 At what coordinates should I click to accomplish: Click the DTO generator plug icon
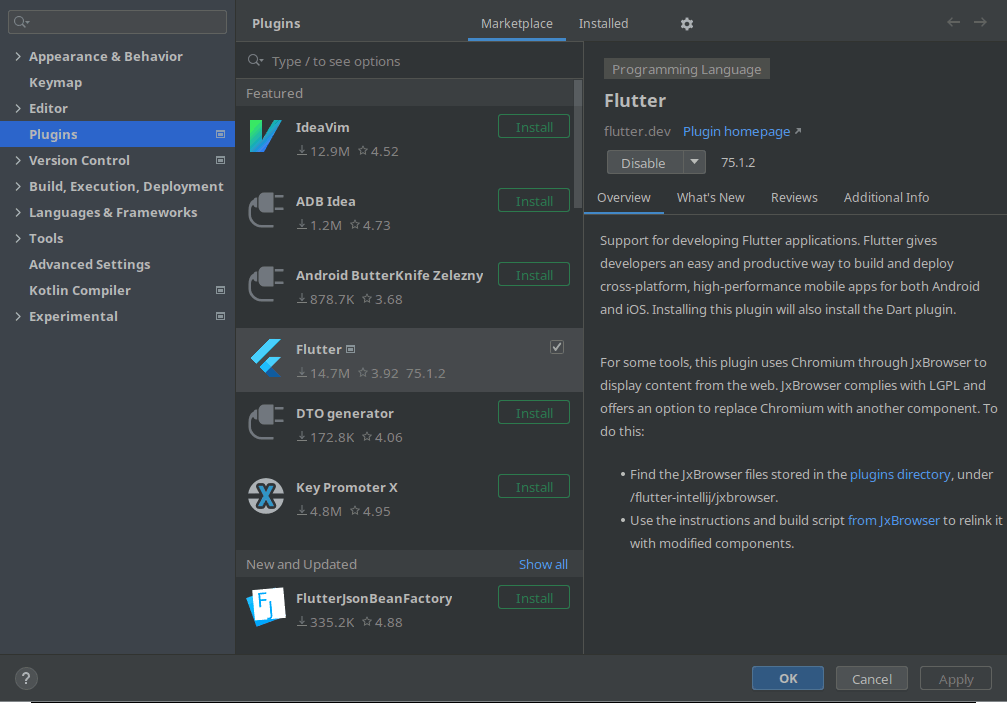point(266,422)
